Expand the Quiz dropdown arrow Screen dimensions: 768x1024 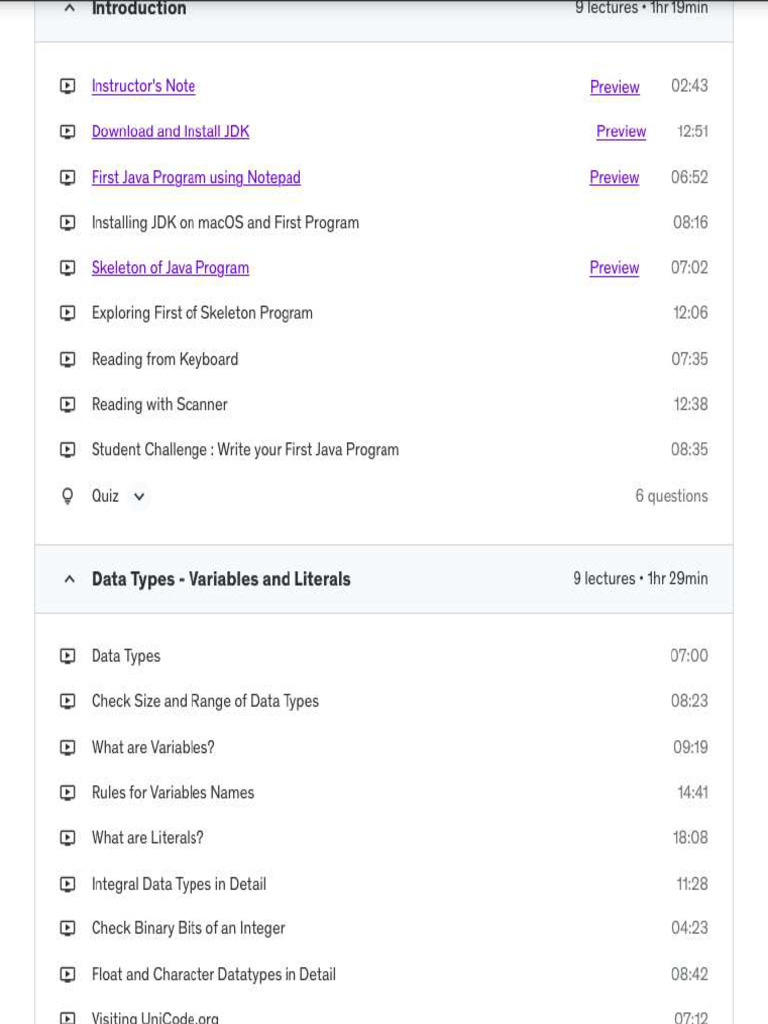tap(139, 496)
